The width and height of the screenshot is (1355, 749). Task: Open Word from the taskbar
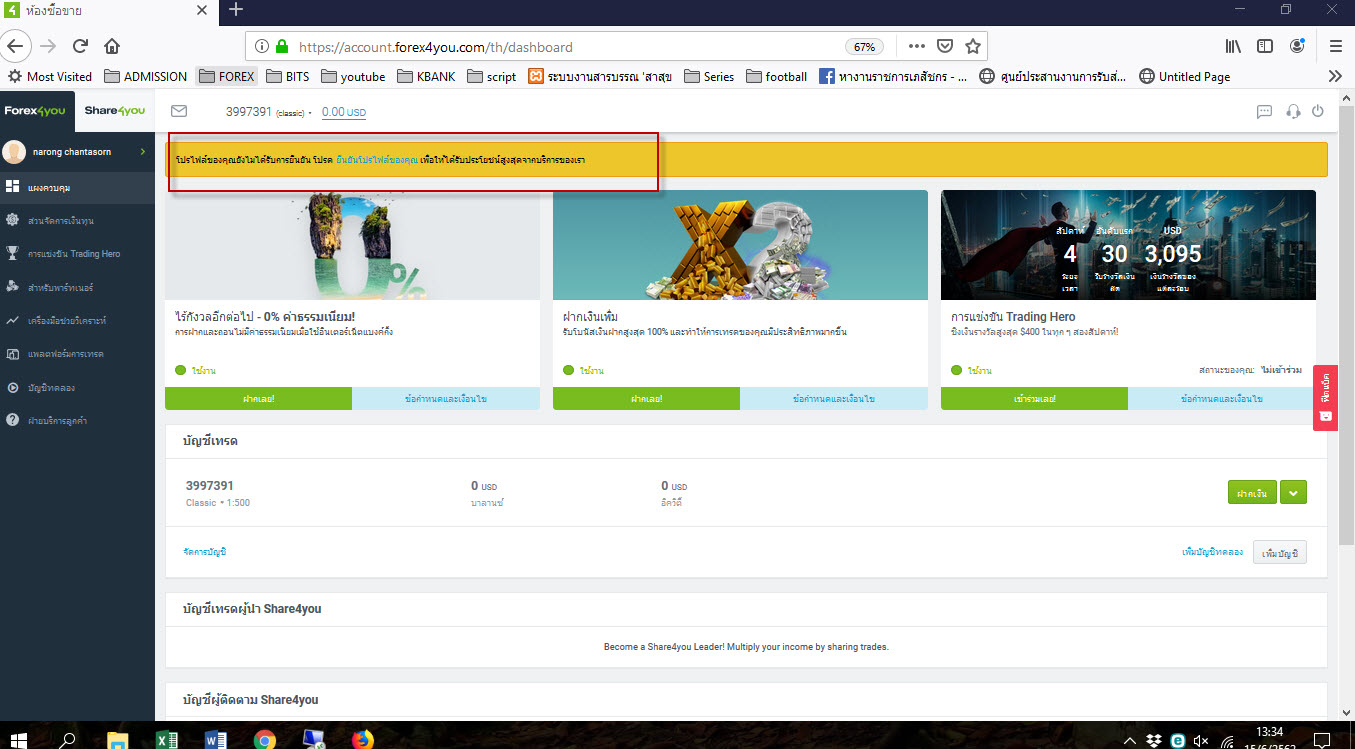pos(215,740)
